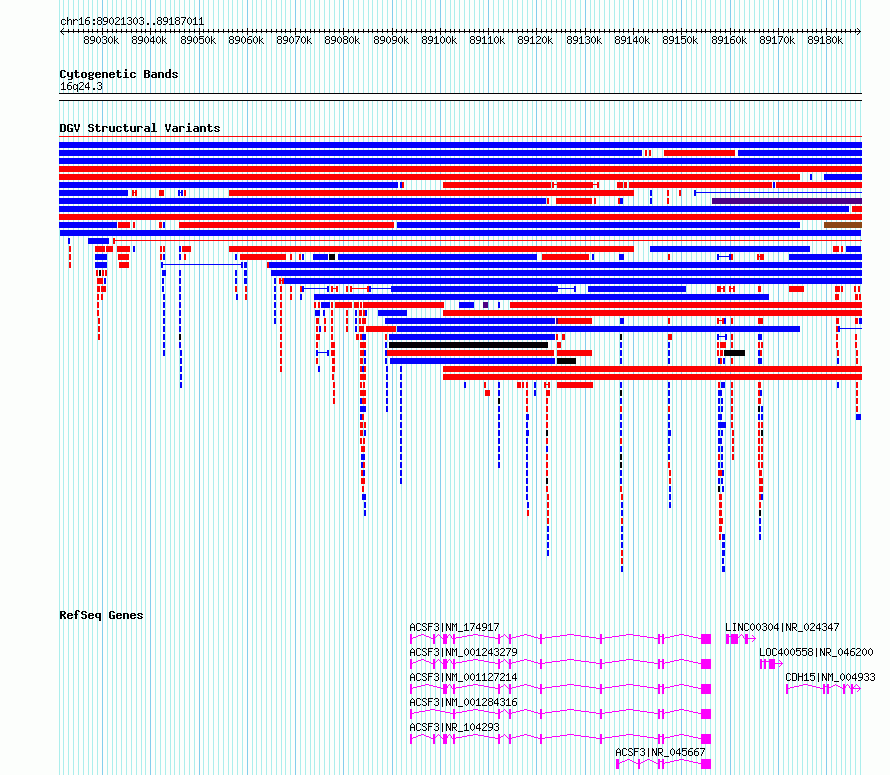The image size is (890, 775).
Task: Select the ACSF3|NR_104293 transcript label
Action: tap(454, 727)
